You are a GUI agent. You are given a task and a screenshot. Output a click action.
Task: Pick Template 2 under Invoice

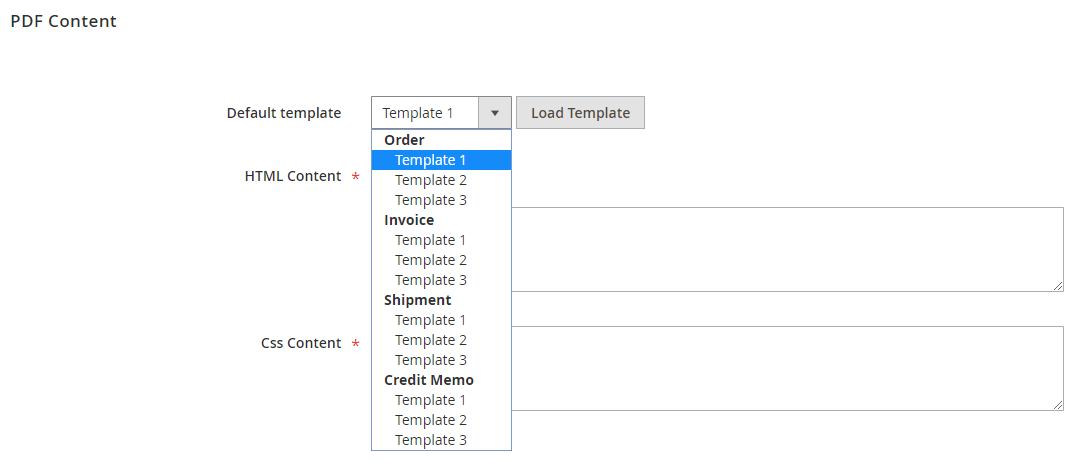pos(442,260)
